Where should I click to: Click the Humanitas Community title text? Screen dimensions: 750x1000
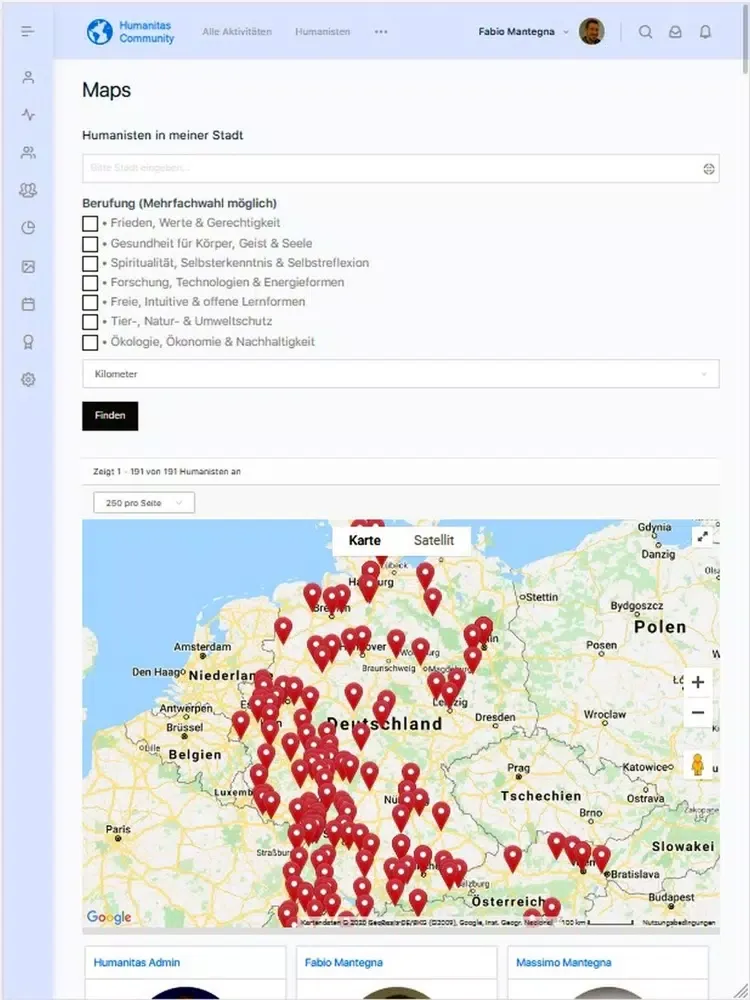click(147, 32)
